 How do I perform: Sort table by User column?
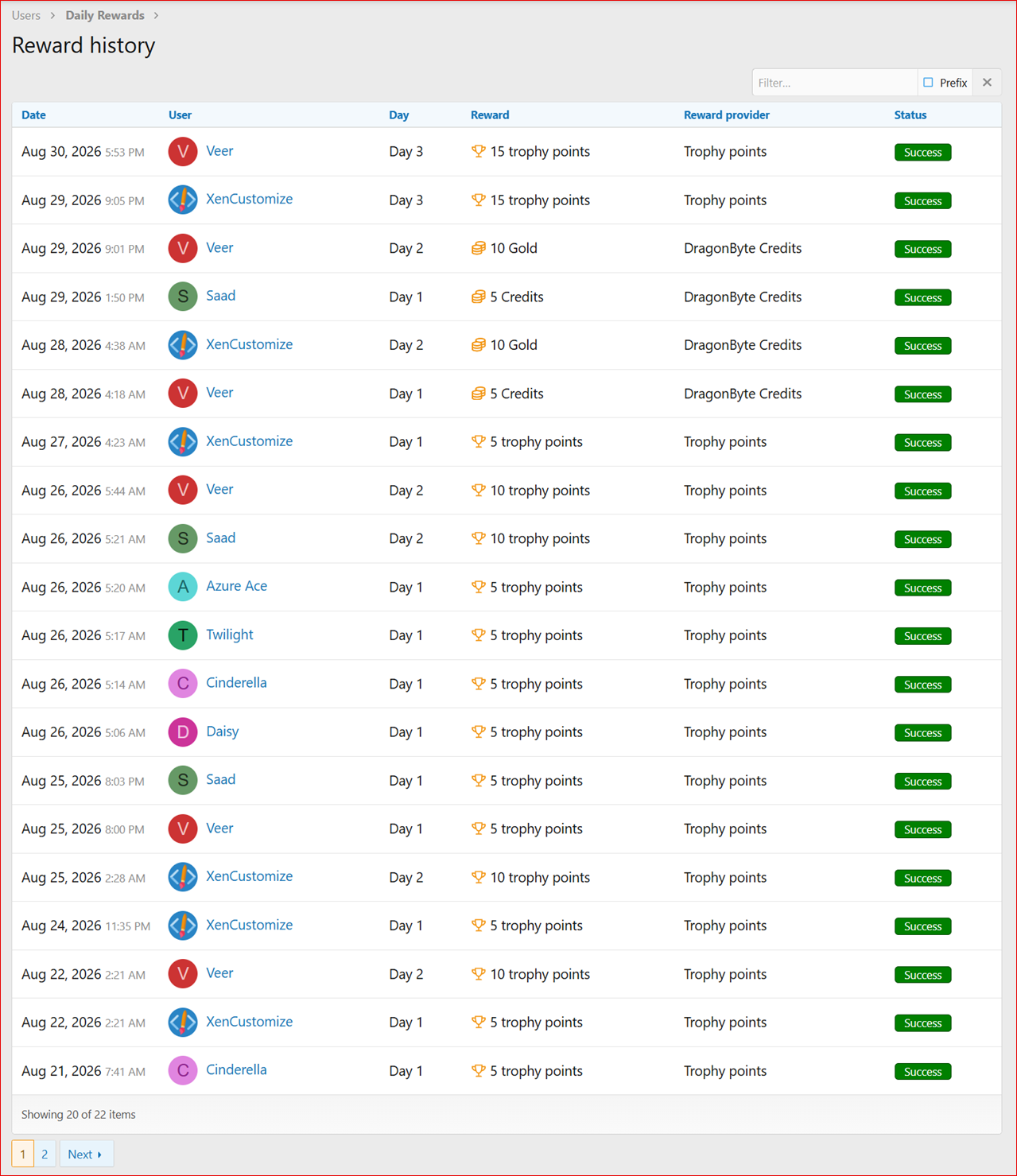(180, 115)
